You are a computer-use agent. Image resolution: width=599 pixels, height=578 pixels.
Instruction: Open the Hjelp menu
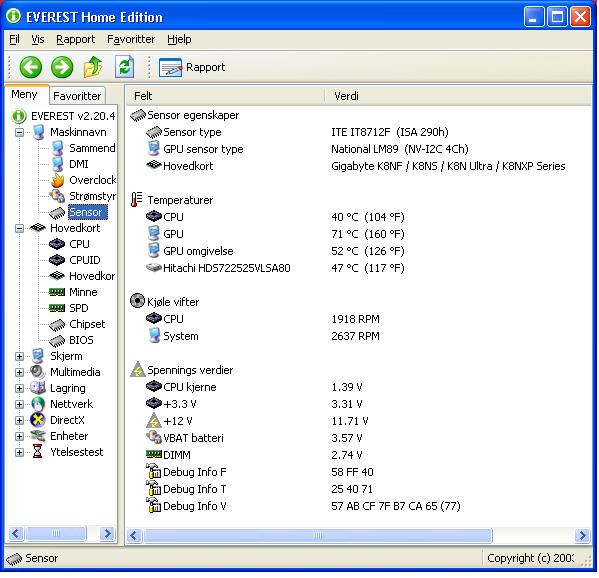(x=179, y=39)
